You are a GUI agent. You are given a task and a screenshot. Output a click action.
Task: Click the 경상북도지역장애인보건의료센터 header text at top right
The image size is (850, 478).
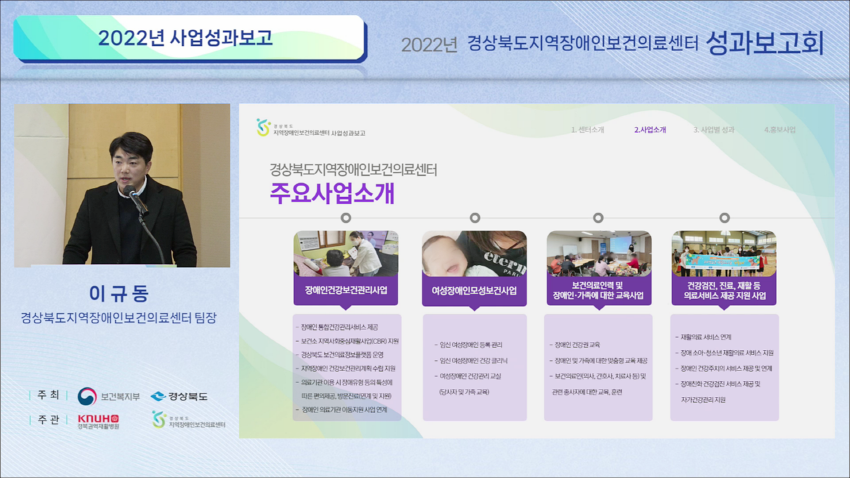coord(583,43)
